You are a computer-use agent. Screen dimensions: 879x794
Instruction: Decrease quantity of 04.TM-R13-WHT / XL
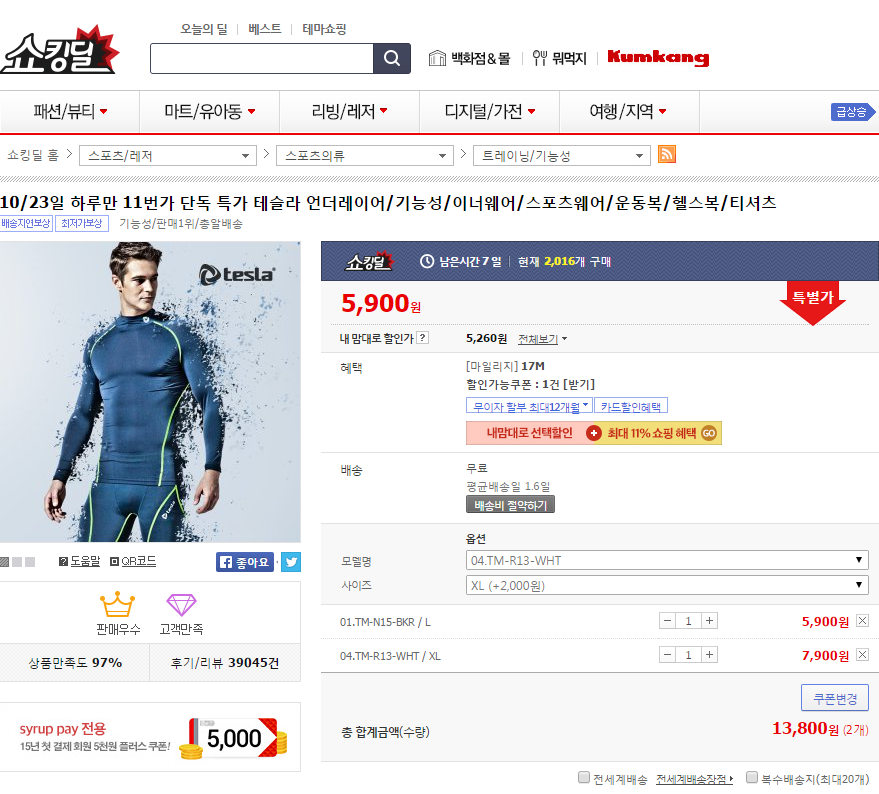667,655
